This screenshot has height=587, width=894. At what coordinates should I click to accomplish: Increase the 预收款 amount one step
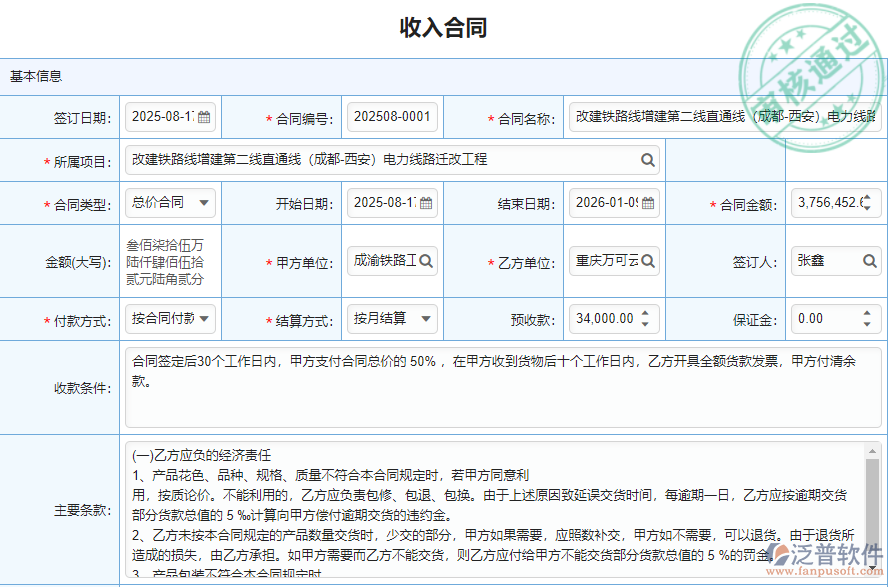[646, 313]
